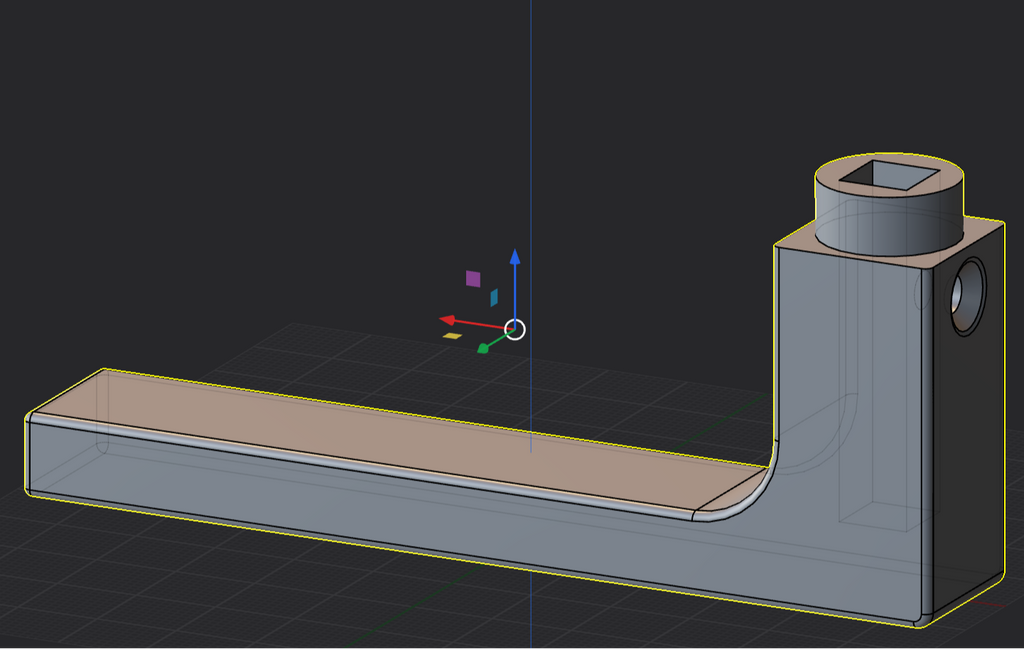Image resolution: width=1024 pixels, height=649 pixels.
Task: Select the cylindrical boss on the block
Action: [889, 204]
